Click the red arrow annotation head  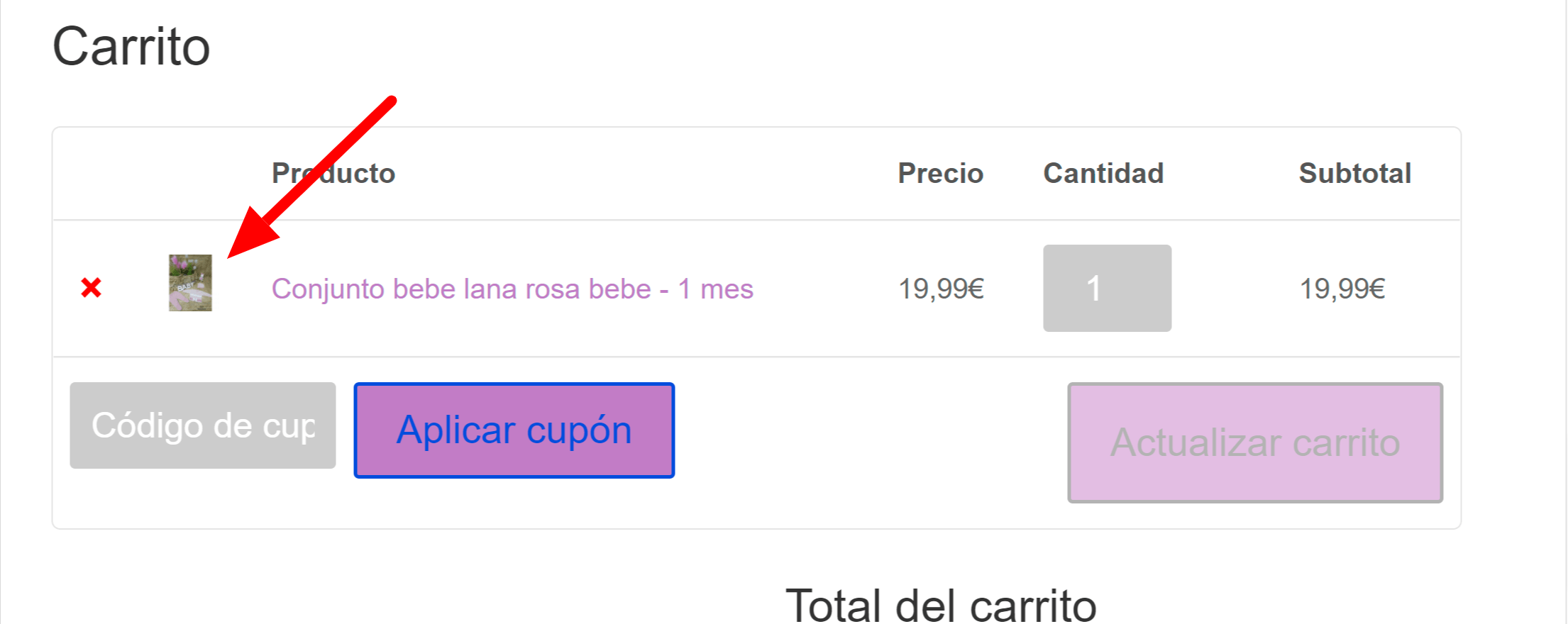click(252, 233)
